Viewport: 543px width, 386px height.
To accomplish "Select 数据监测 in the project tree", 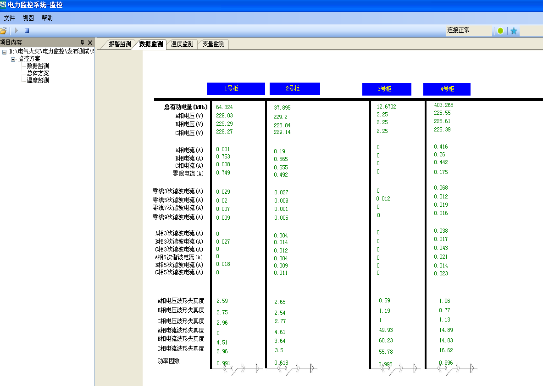I will (x=38, y=66).
